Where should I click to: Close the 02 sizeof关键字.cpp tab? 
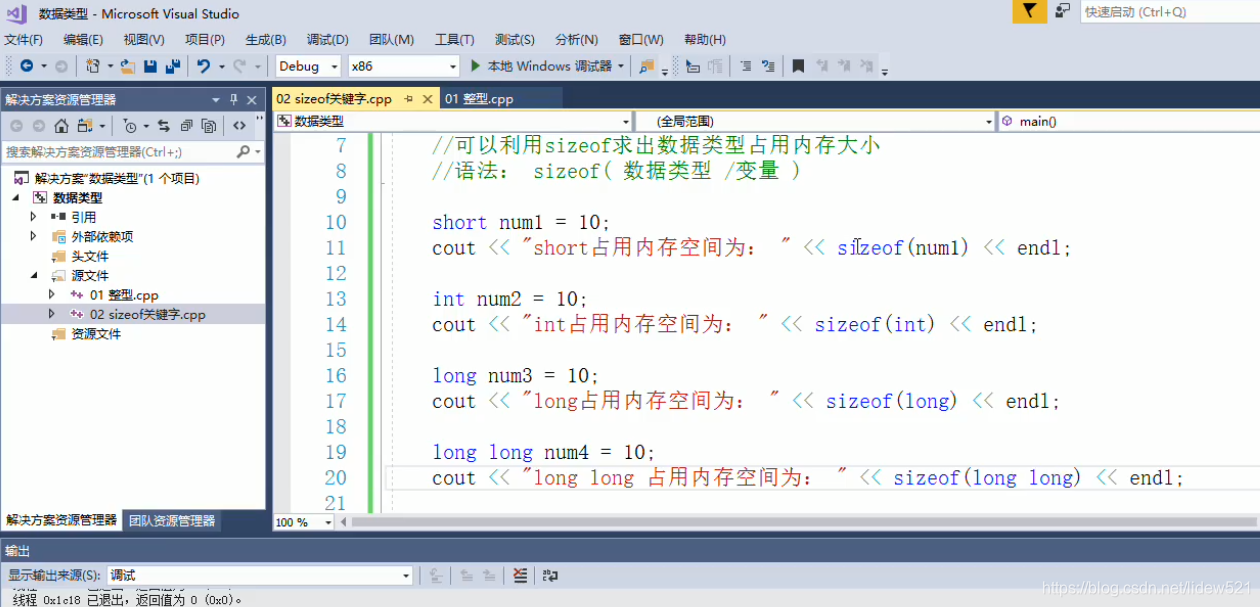point(428,99)
